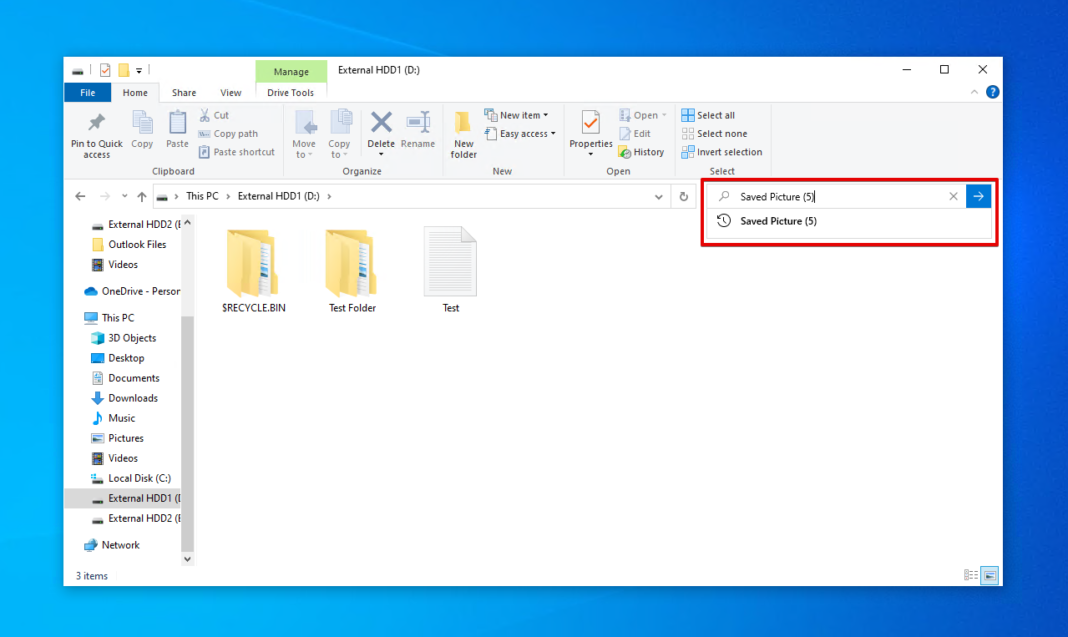
Task: Switch to the View ribbon tab
Action: pos(231,92)
